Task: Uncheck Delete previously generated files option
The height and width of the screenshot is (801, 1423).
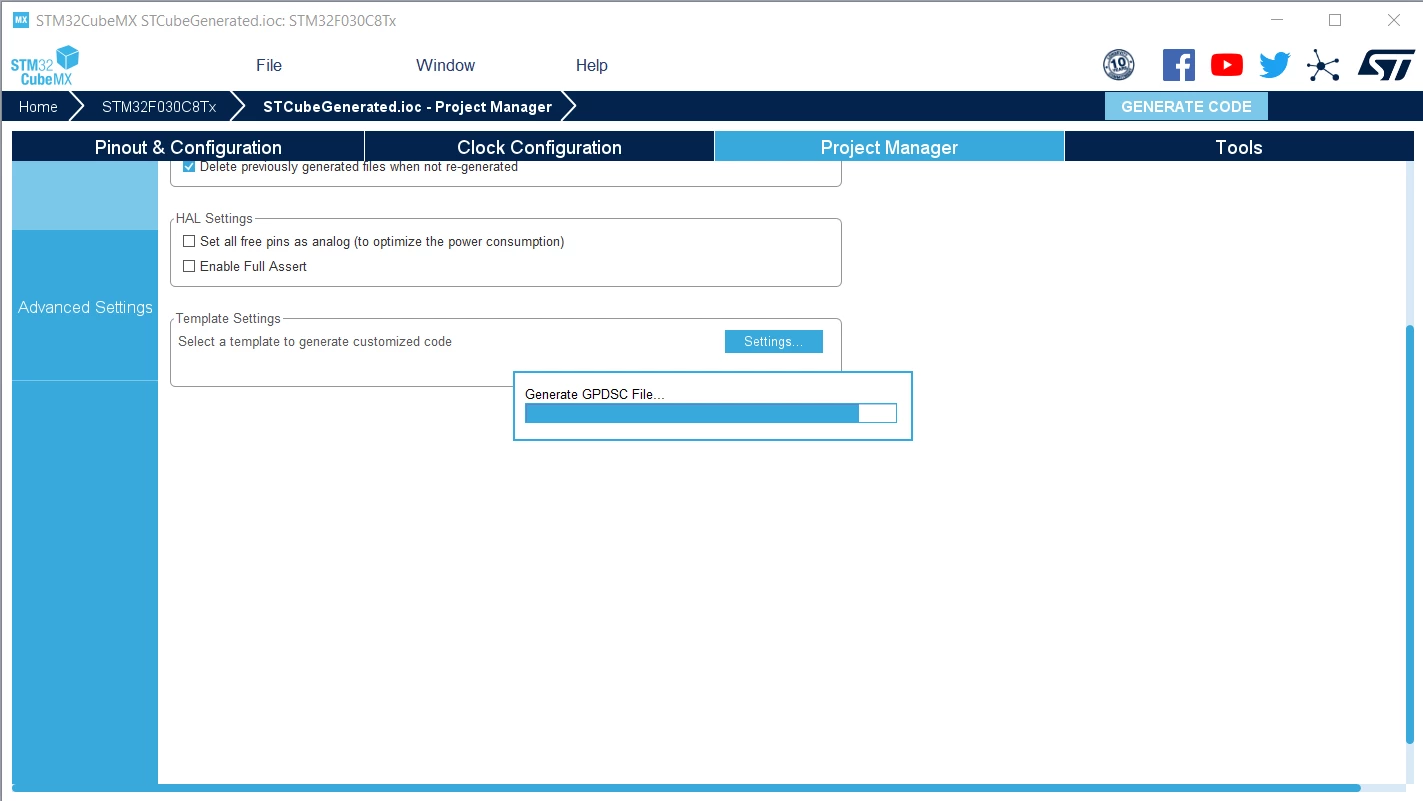Action: tap(189, 167)
